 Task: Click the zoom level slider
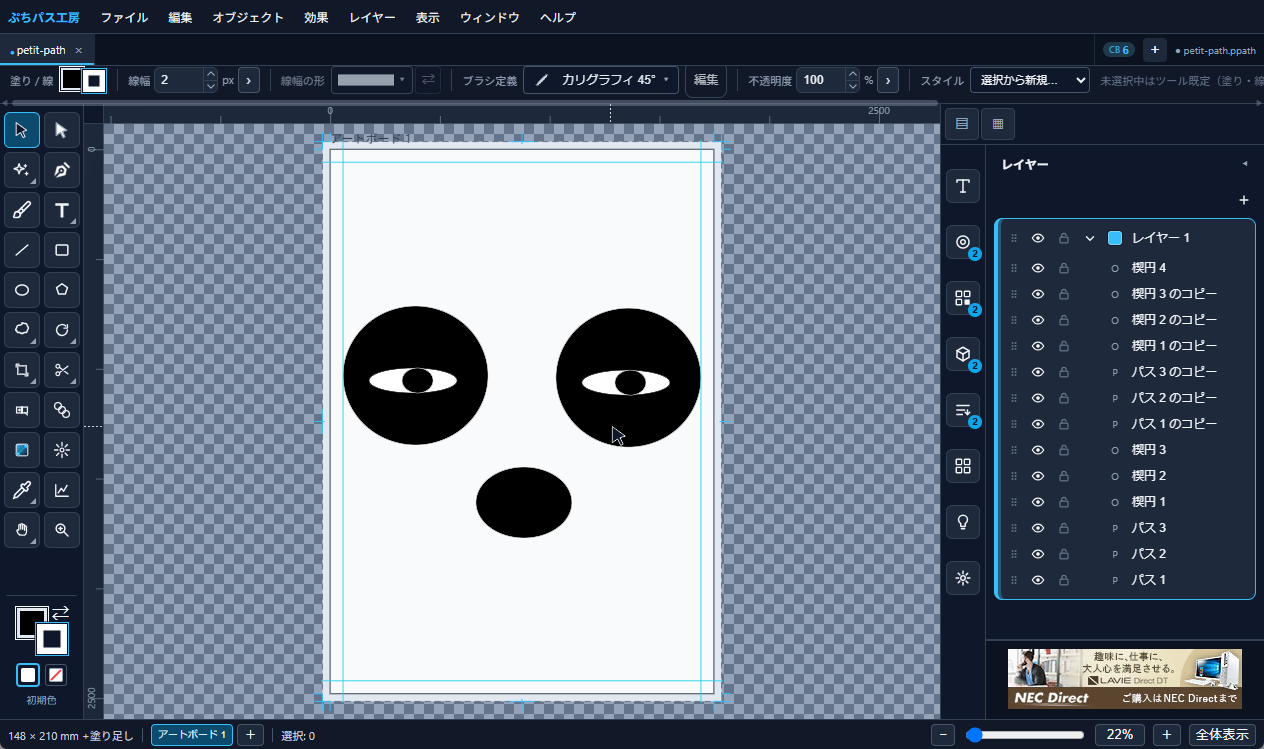click(1025, 735)
